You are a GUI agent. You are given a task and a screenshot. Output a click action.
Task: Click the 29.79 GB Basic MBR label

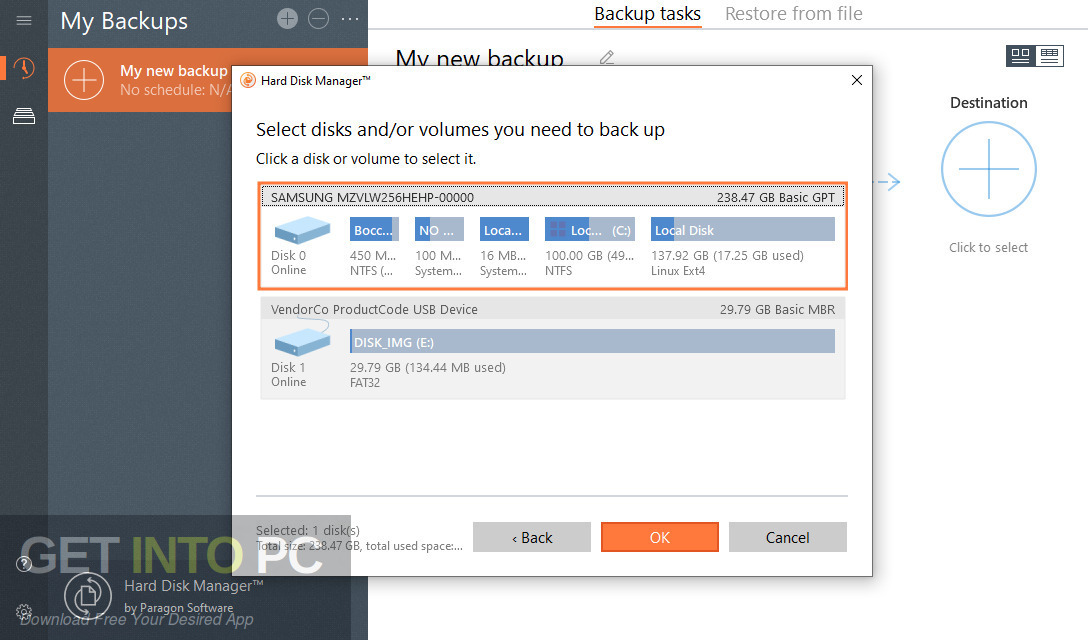[777, 309]
